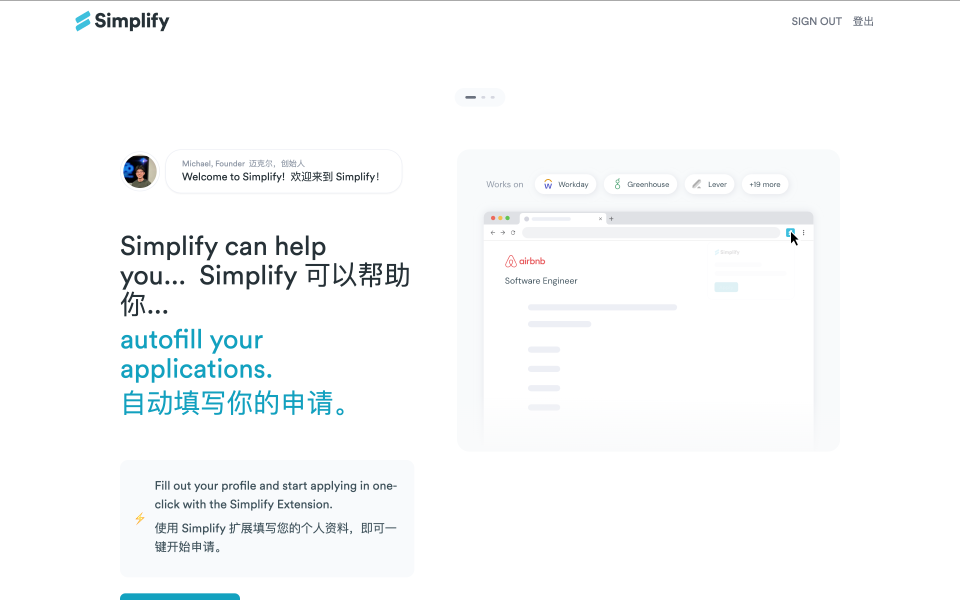
Task: Click the lightning bolt icon beside the tip text
Action: pos(140,519)
